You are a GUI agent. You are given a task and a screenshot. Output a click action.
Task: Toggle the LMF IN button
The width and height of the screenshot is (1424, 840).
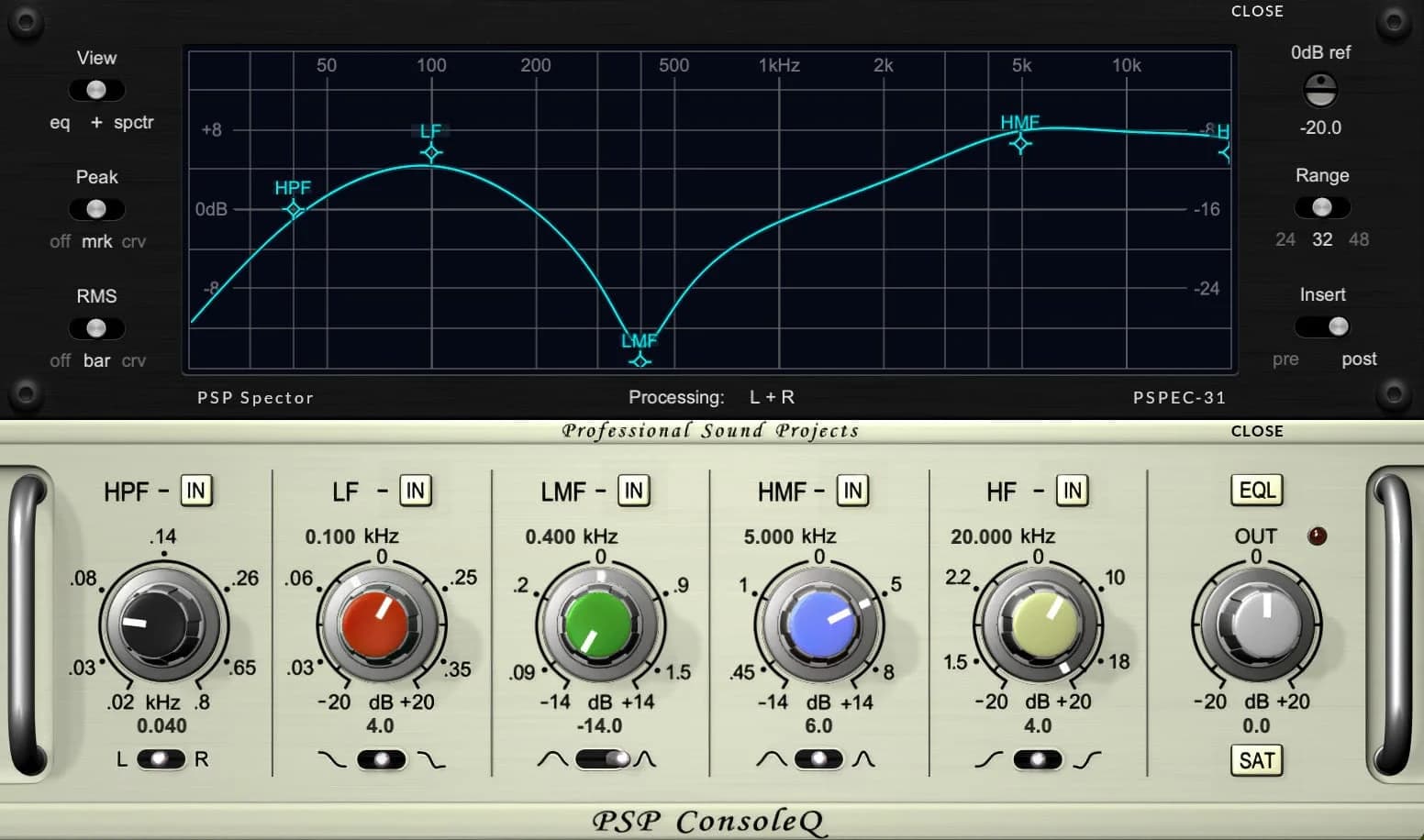pyautogui.click(x=633, y=491)
